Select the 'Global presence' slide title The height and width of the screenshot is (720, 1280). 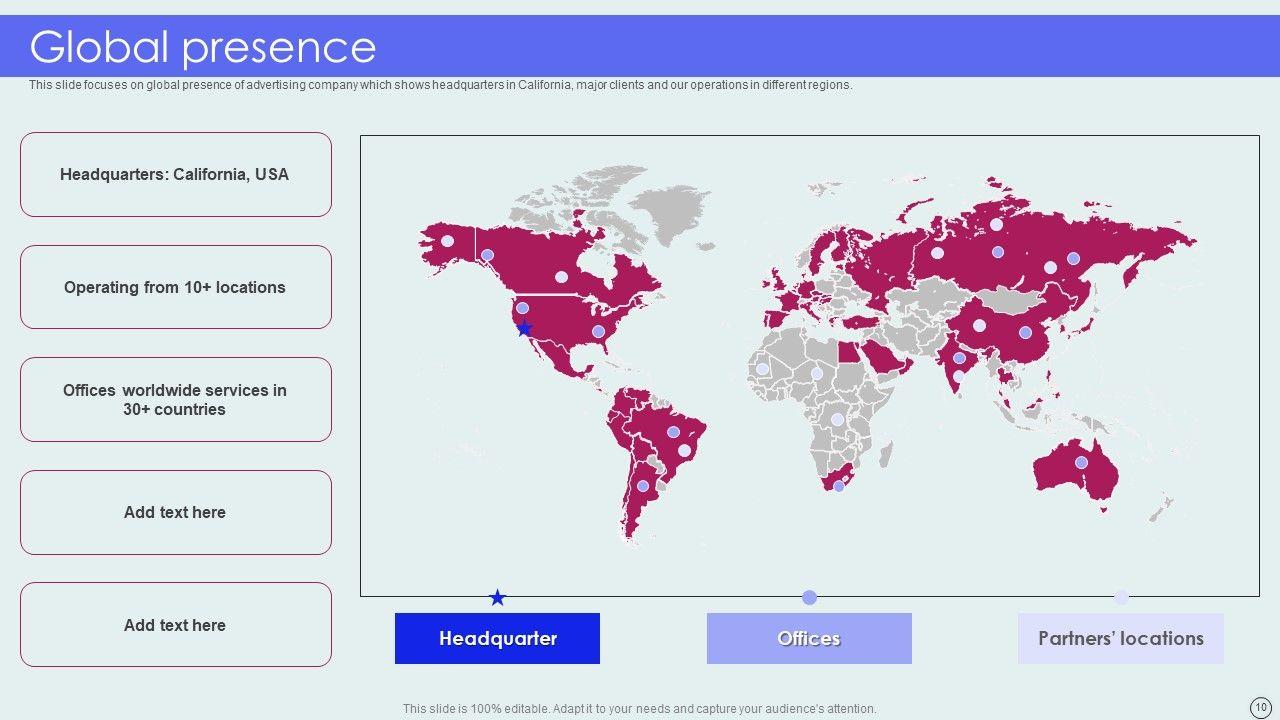coord(203,47)
